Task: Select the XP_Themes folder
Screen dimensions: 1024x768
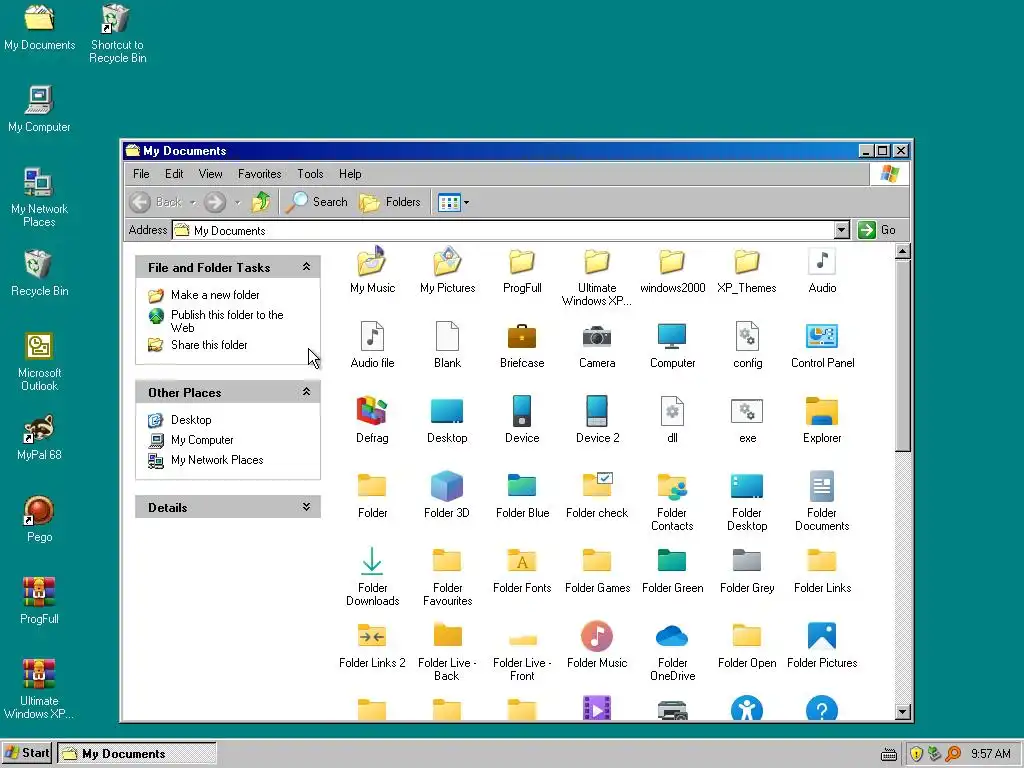Action: pos(747,262)
